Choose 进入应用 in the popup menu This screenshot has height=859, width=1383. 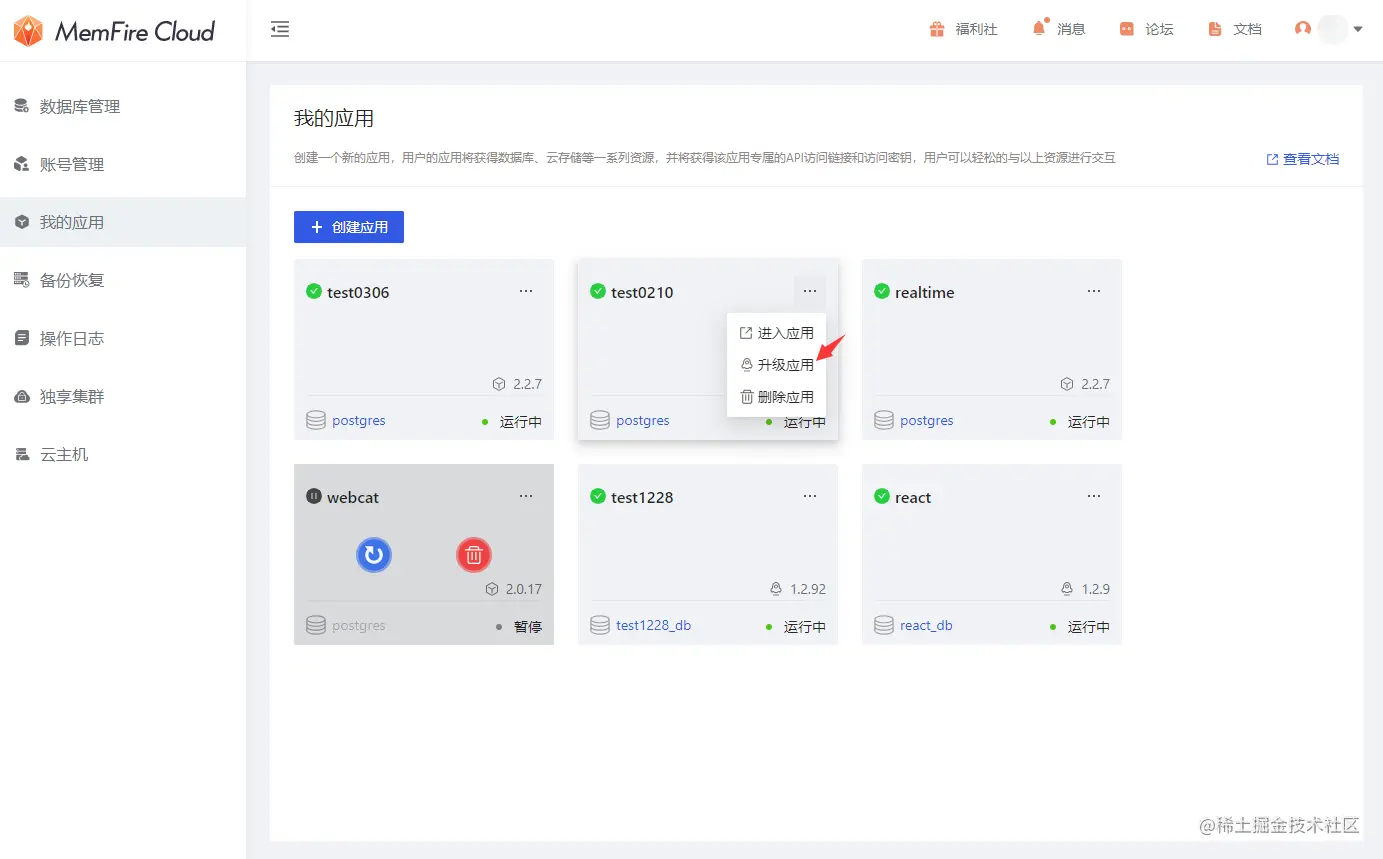click(x=776, y=333)
